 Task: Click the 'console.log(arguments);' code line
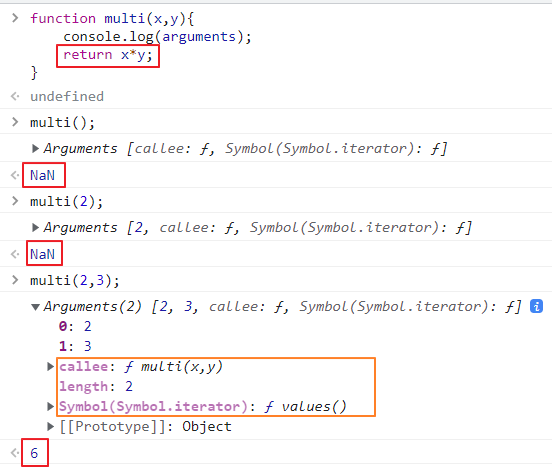(x=157, y=37)
